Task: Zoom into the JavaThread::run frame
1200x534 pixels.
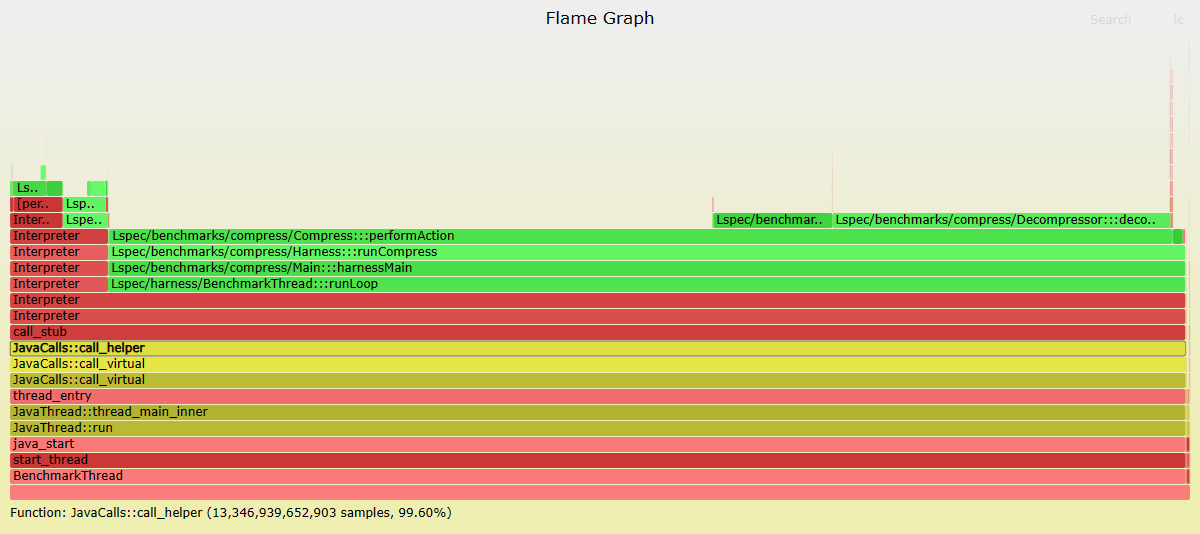Action: [597, 428]
